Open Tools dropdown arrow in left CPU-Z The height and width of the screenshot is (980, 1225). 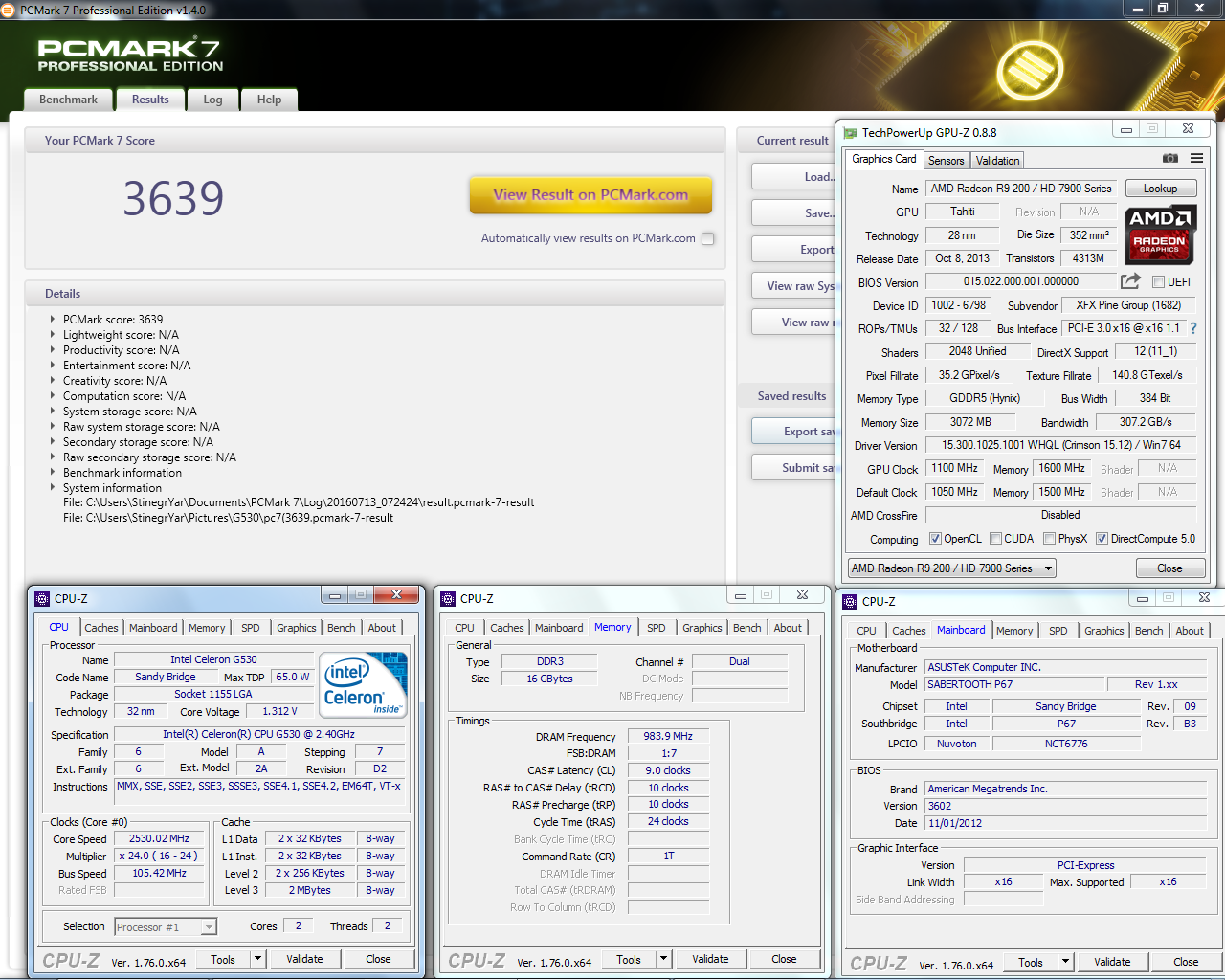pos(257,959)
